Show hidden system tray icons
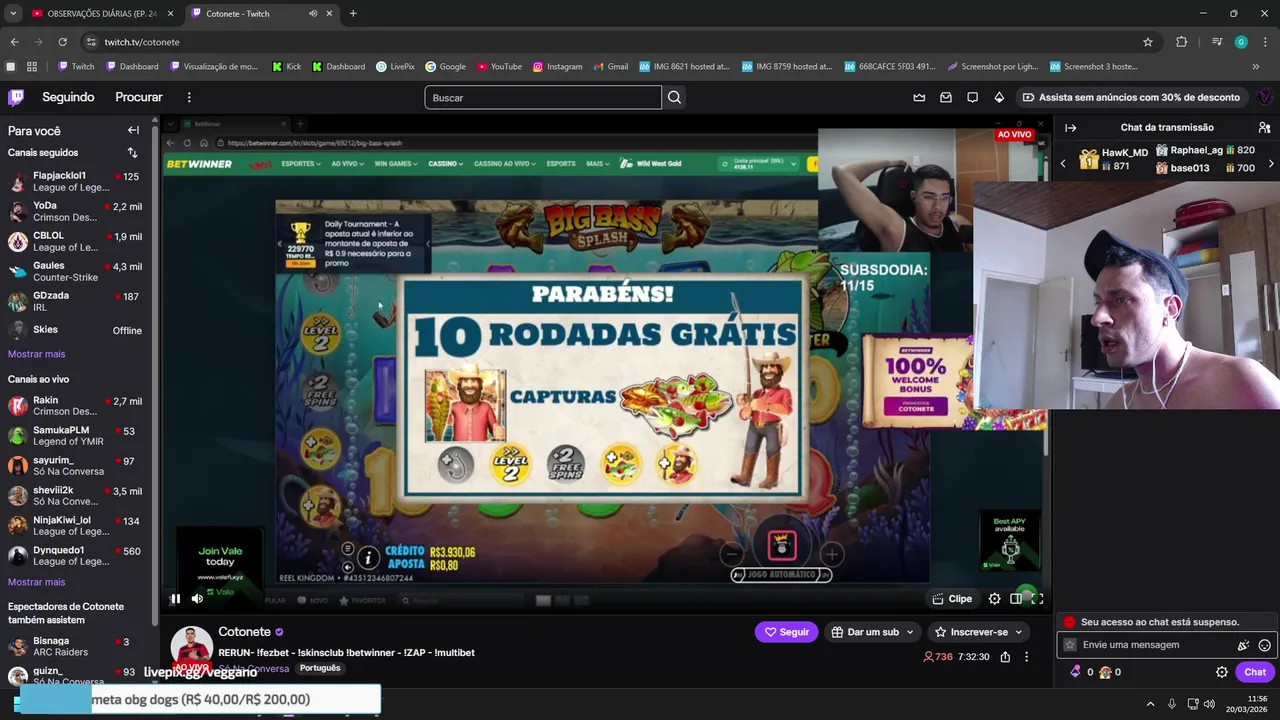Screen dimensions: 1280x720 coord(1150,704)
